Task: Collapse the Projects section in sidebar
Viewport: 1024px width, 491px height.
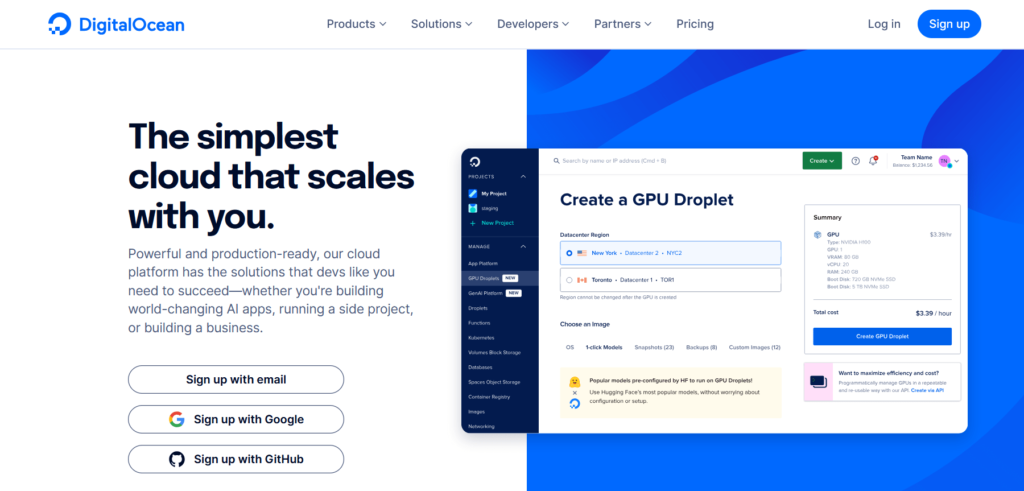Action: (x=521, y=176)
